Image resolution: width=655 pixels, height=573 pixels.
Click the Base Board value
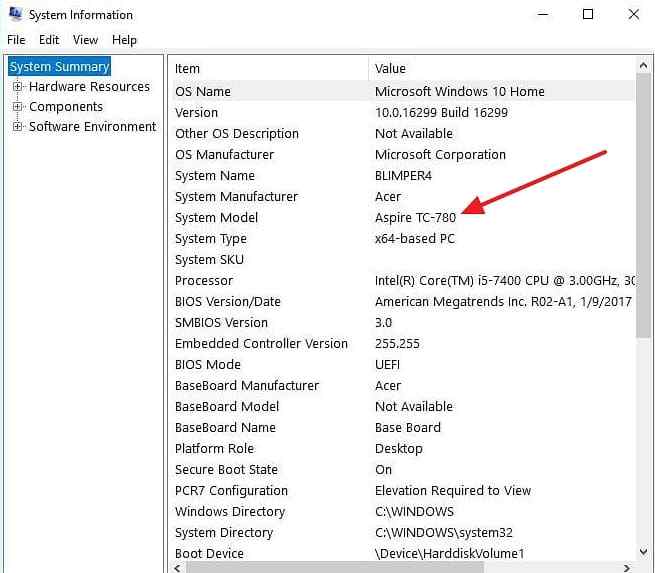pos(408,428)
